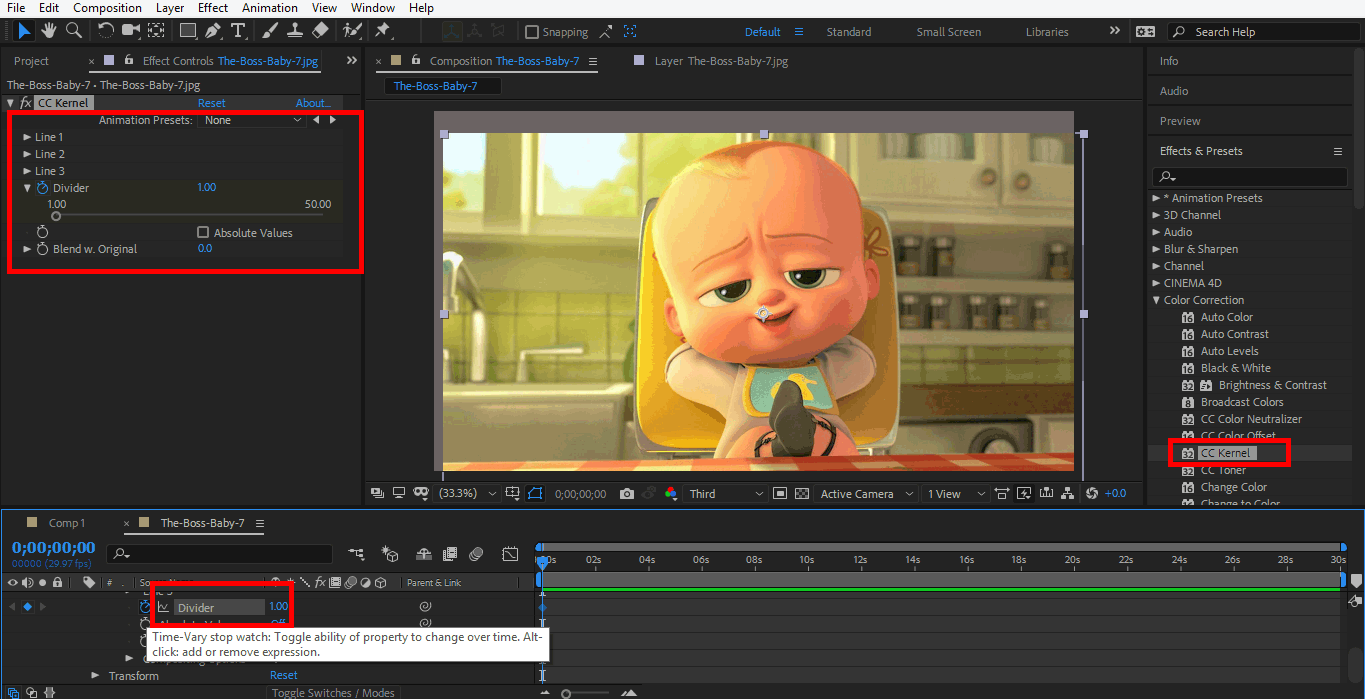Click Toggle Switches / Modes at bottom
Image resolution: width=1365 pixels, height=699 pixels.
[x=334, y=692]
